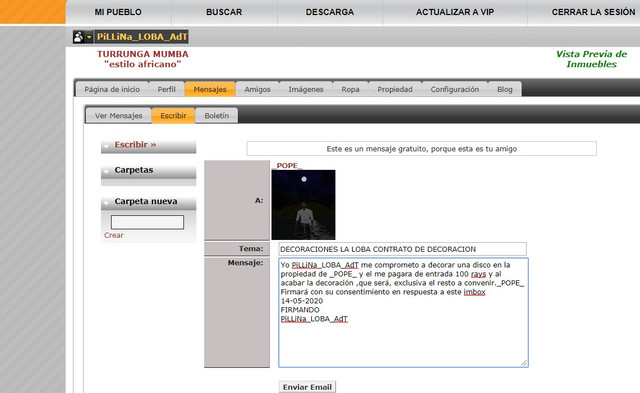This screenshot has height=393, width=640.
Task: Collapse the Carpeta nueva sidebar section
Action: coord(148,202)
